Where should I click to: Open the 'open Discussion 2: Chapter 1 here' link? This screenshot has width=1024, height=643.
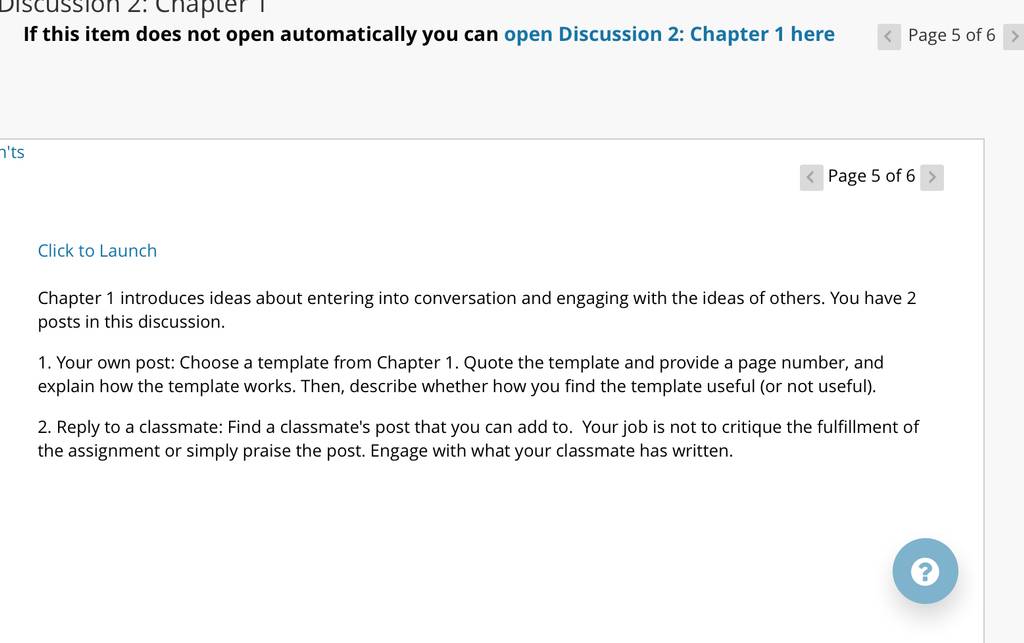[669, 34]
